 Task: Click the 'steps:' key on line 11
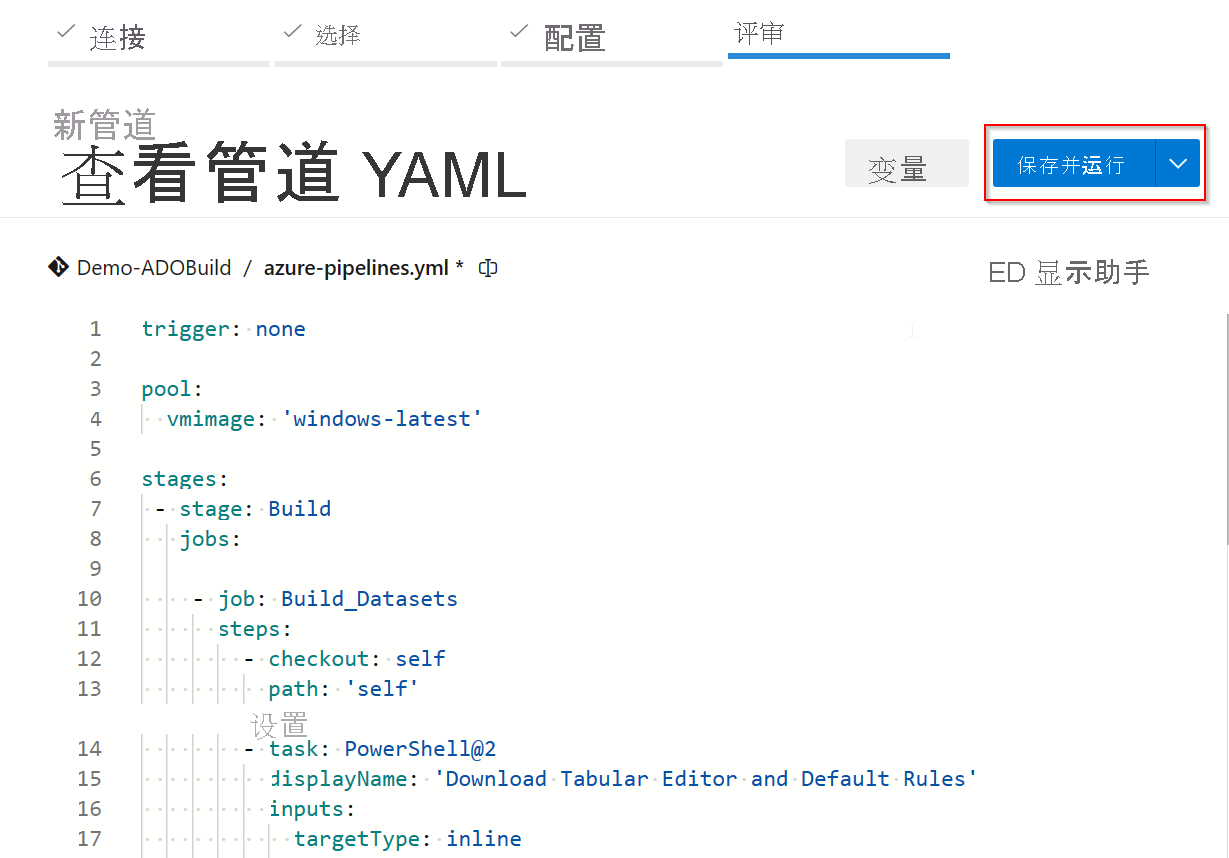[255, 629]
